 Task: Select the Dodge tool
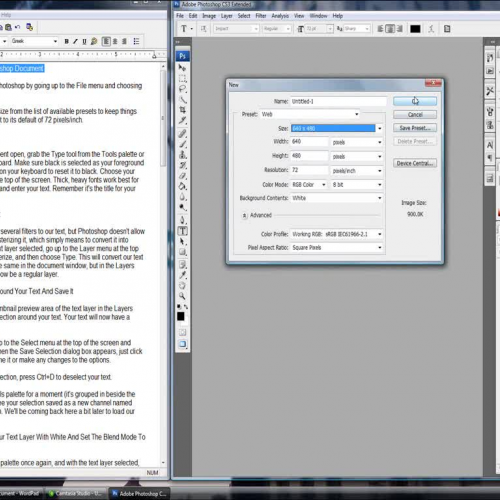tap(182, 207)
